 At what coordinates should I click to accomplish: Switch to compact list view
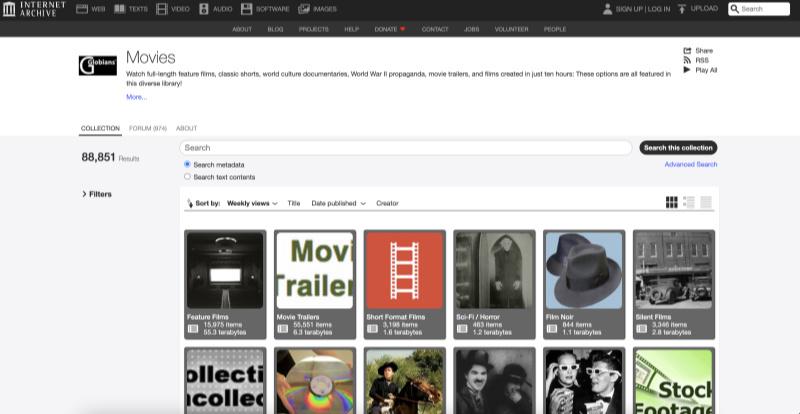[706, 203]
